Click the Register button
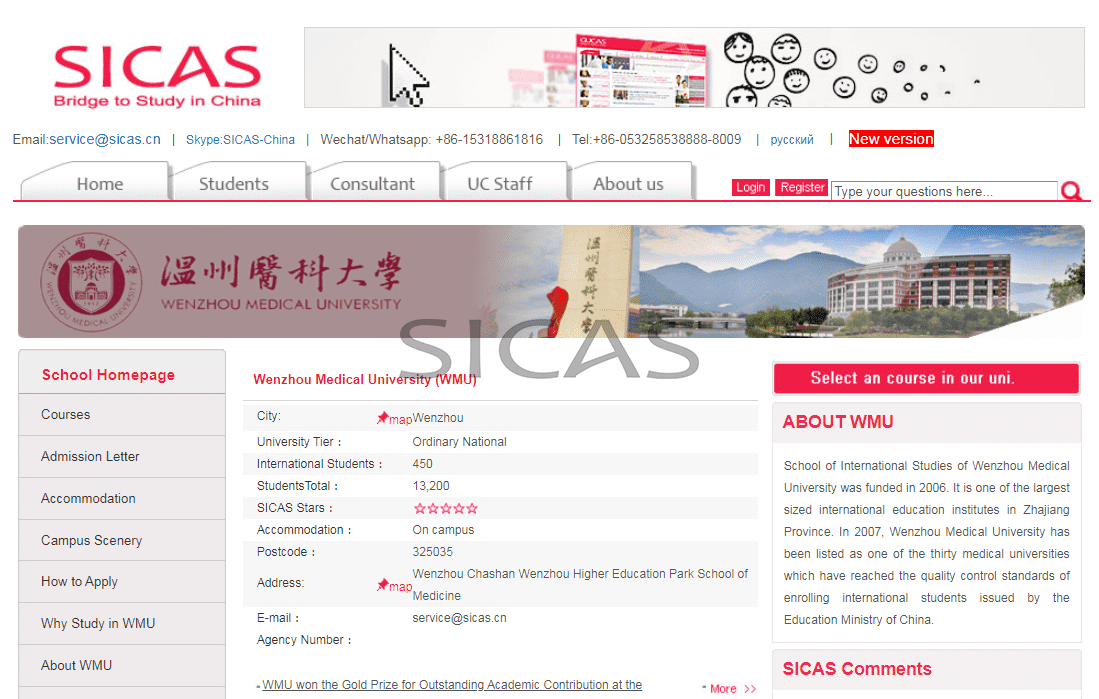This screenshot has height=699, width=1099. pyautogui.click(x=803, y=187)
